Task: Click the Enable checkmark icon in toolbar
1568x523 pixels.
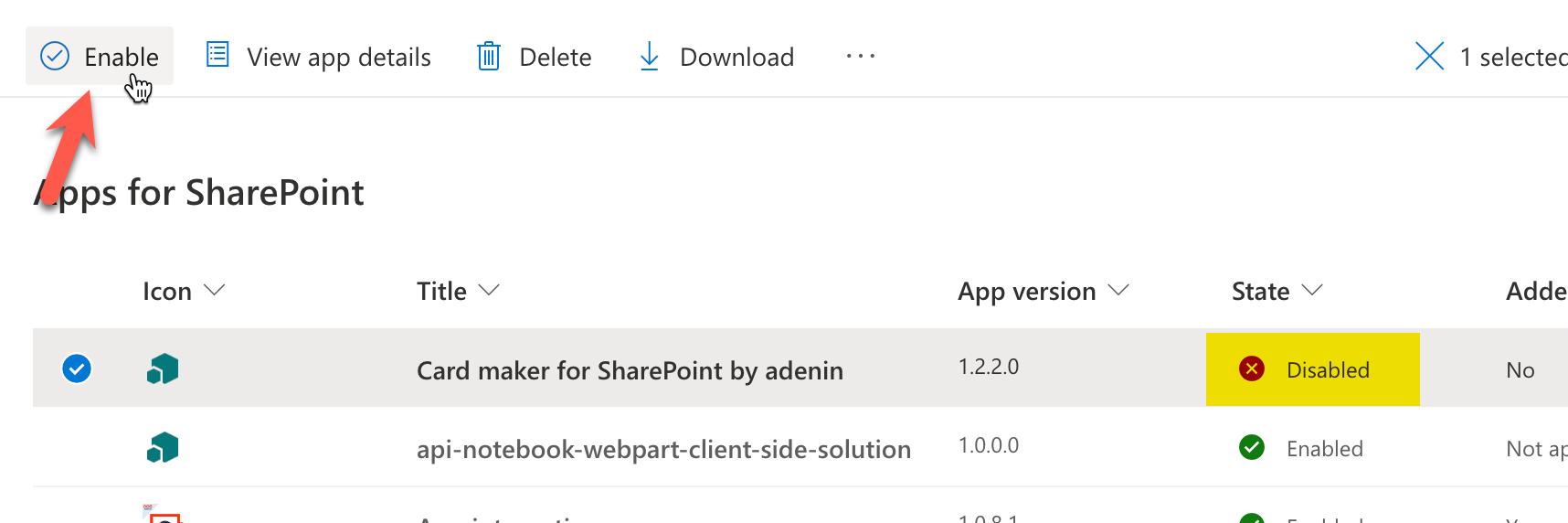Action: [55, 57]
